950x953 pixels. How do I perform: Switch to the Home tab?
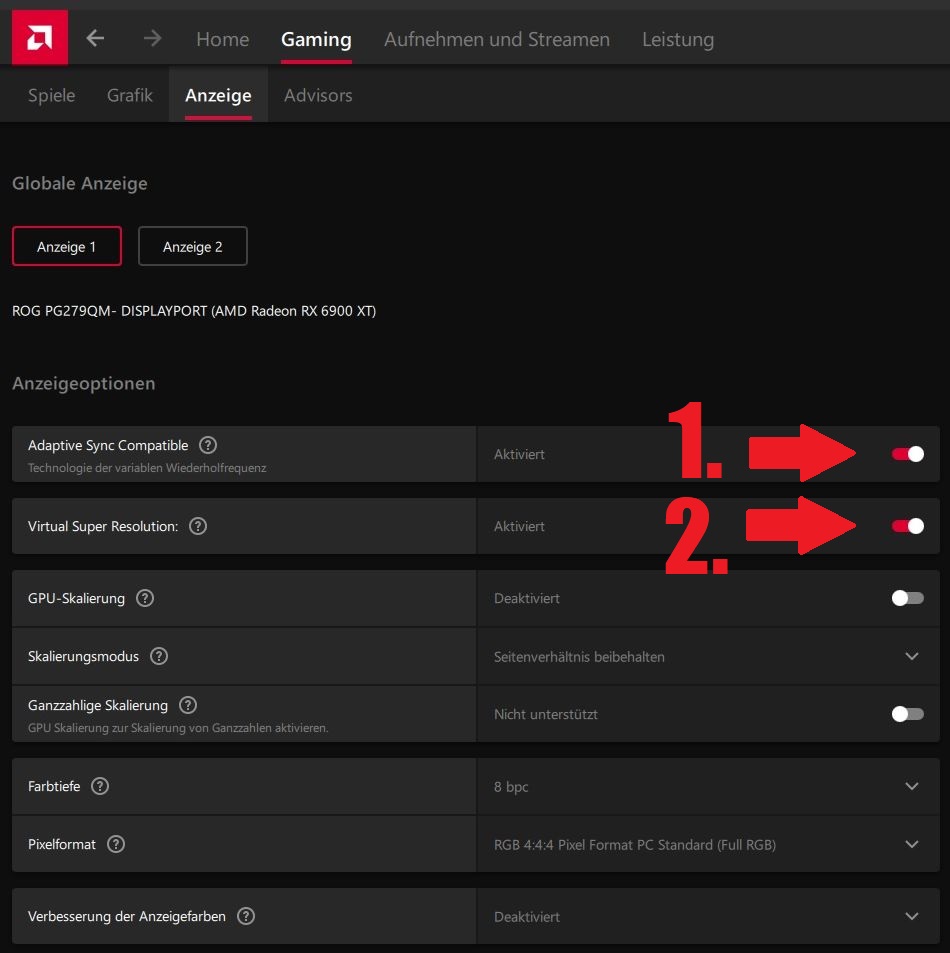(x=222, y=40)
